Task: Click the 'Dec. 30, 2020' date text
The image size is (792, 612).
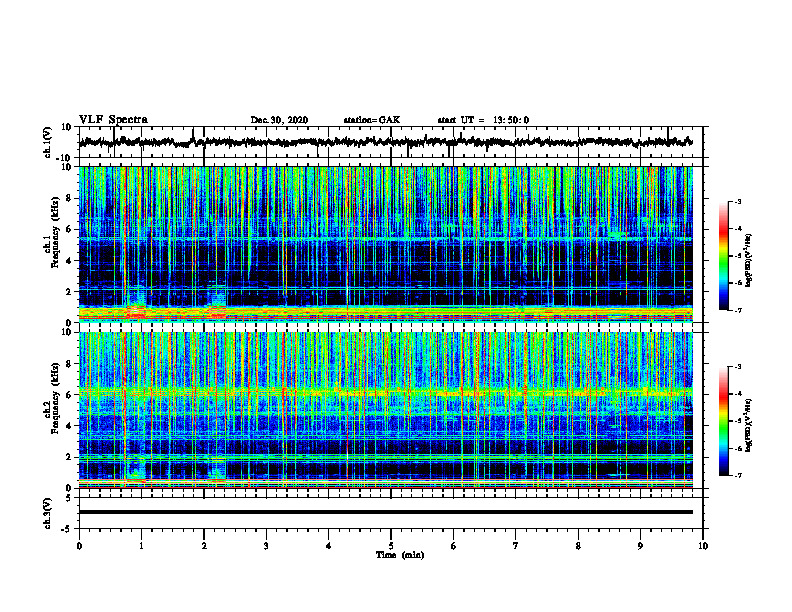Action: pos(279,120)
